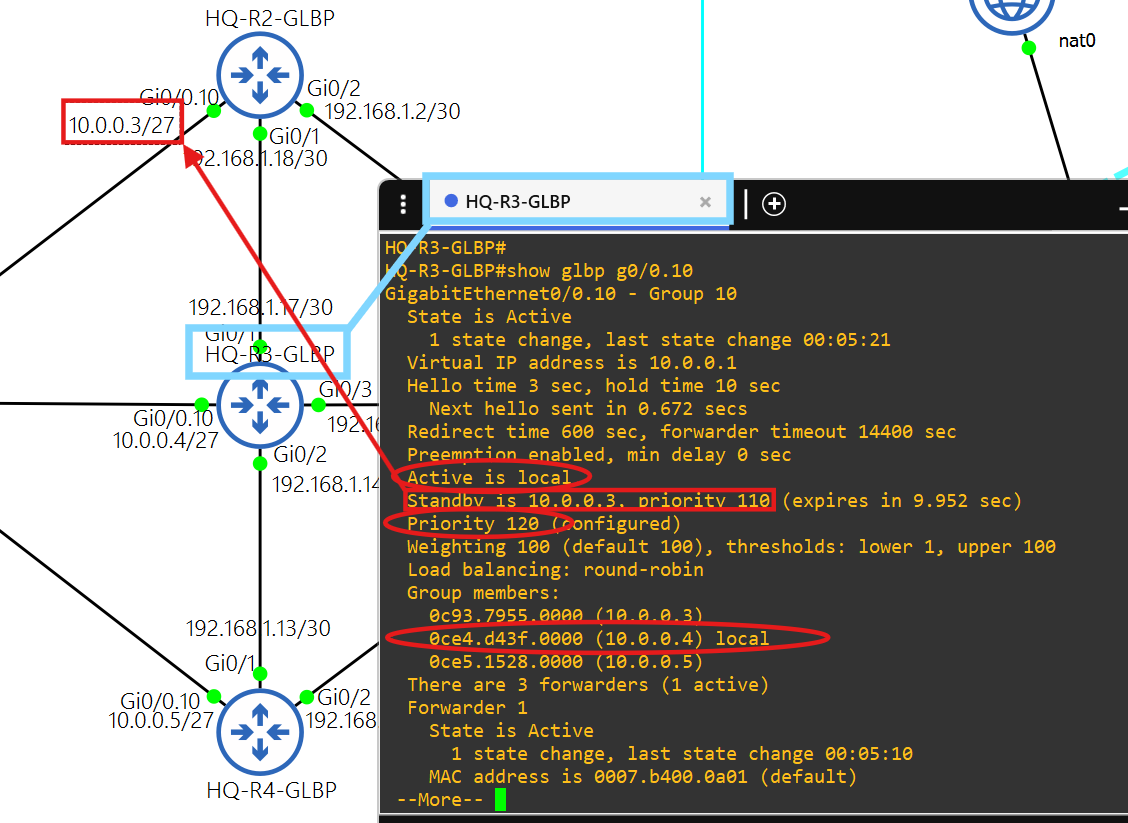Image resolution: width=1128 pixels, height=823 pixels.
Task: Click Gi0/1 interface dot on HQ-R4-GLBP
Action: (x=260, y=673)
